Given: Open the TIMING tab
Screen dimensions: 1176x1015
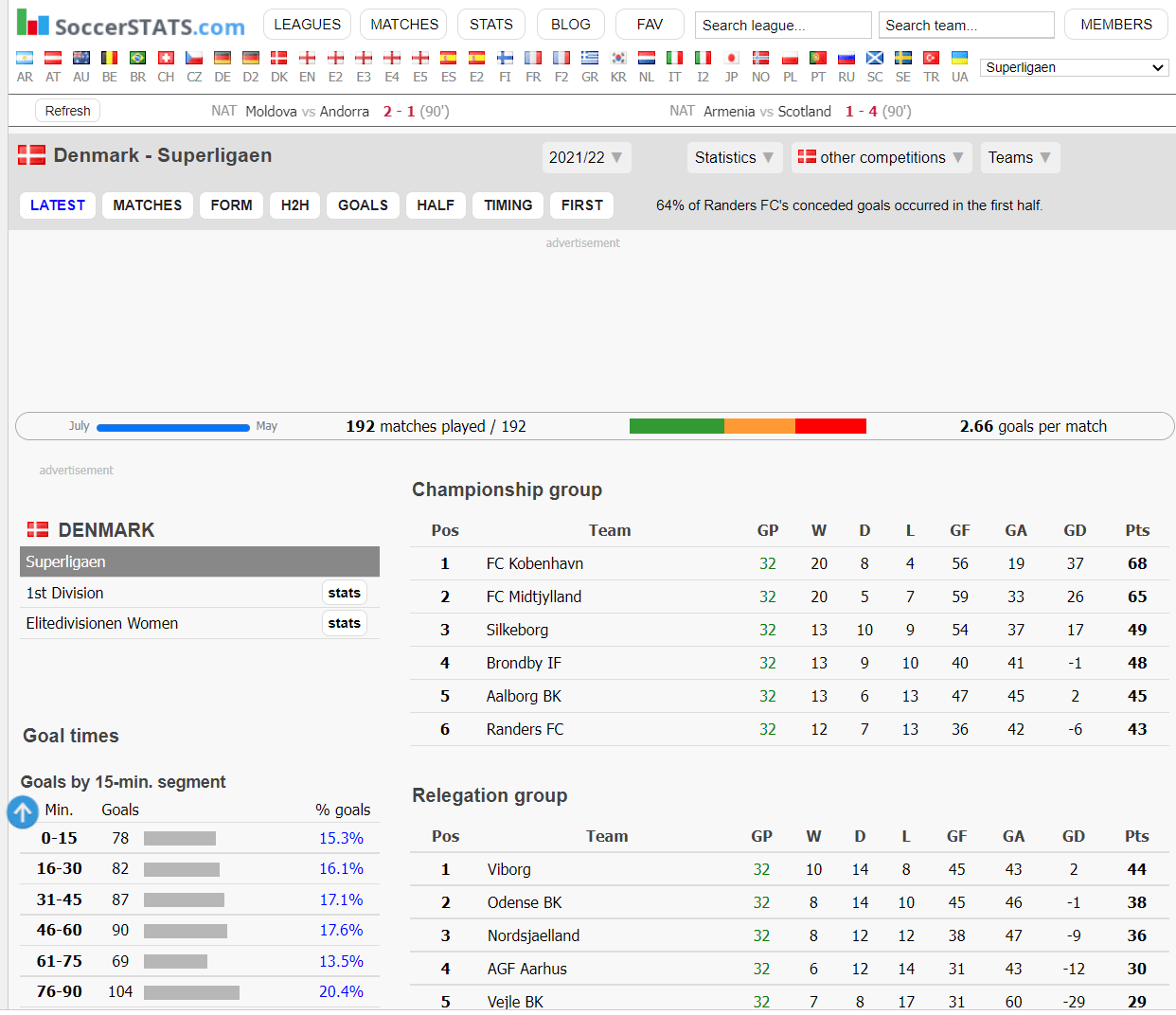Looking at the screenshot, I should 508,205.
